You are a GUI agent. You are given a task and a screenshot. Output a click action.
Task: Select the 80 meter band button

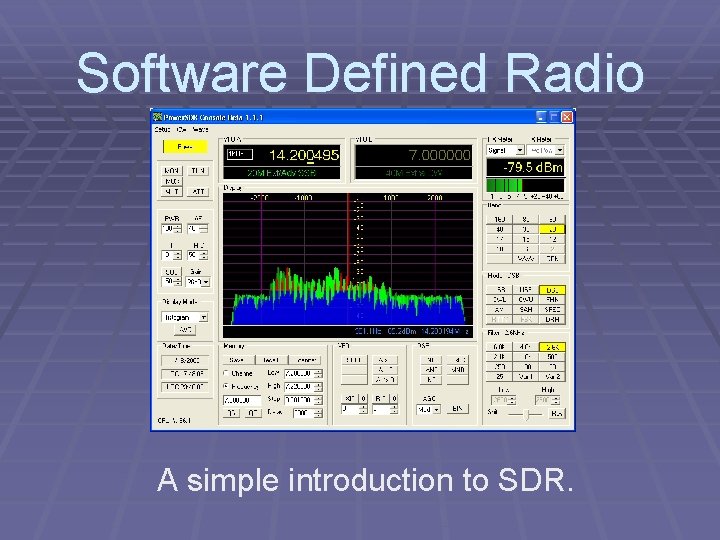pos(526,219)
